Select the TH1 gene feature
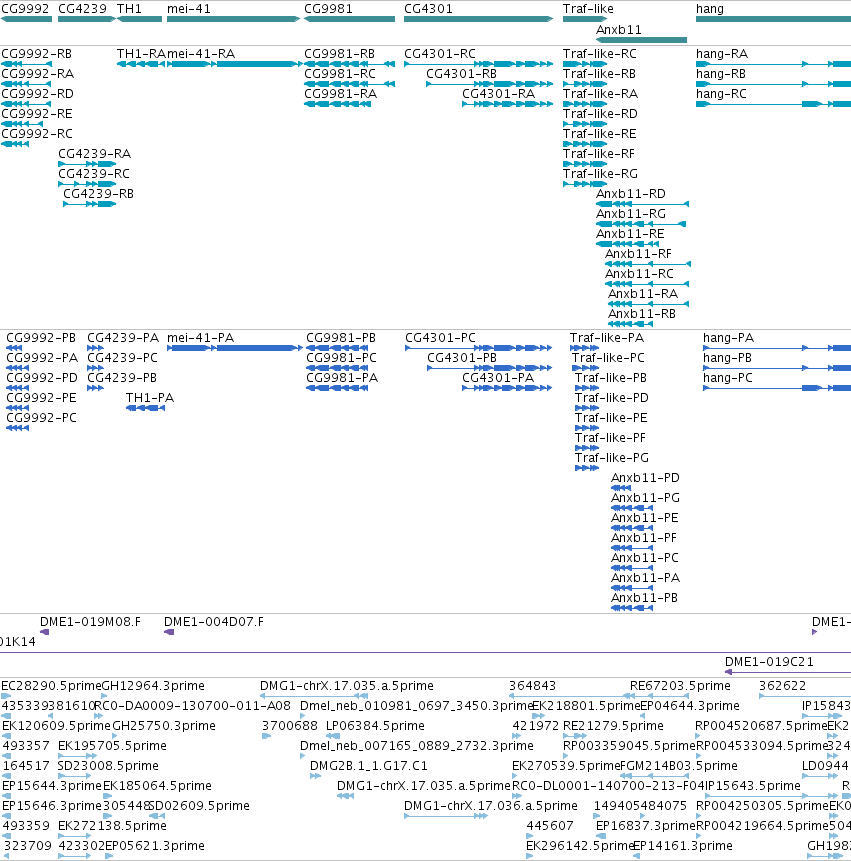Screen dimensions: 851x861 139,19
